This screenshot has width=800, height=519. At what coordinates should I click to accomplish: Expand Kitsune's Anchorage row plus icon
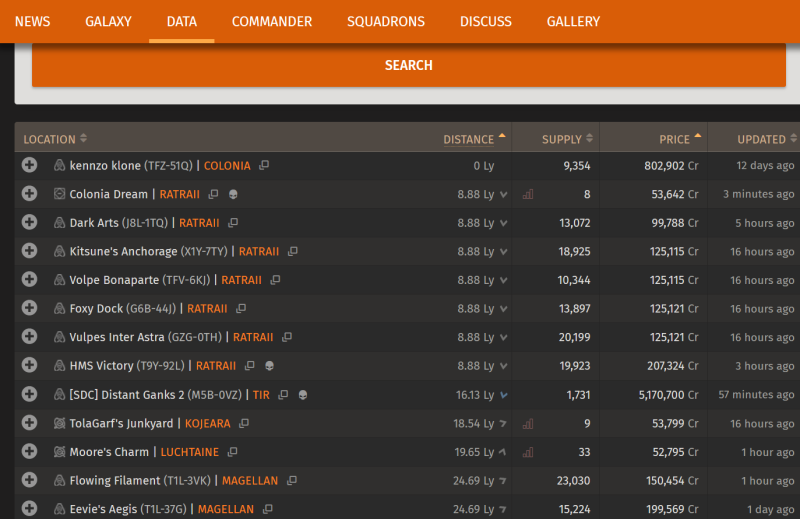[29, 251]
